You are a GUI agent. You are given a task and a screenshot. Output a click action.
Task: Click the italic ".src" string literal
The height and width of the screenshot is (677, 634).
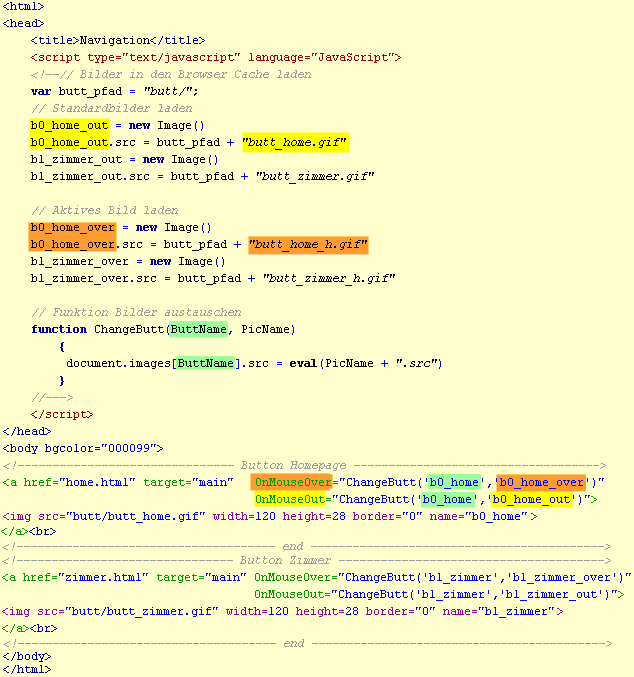coord(417,364)
